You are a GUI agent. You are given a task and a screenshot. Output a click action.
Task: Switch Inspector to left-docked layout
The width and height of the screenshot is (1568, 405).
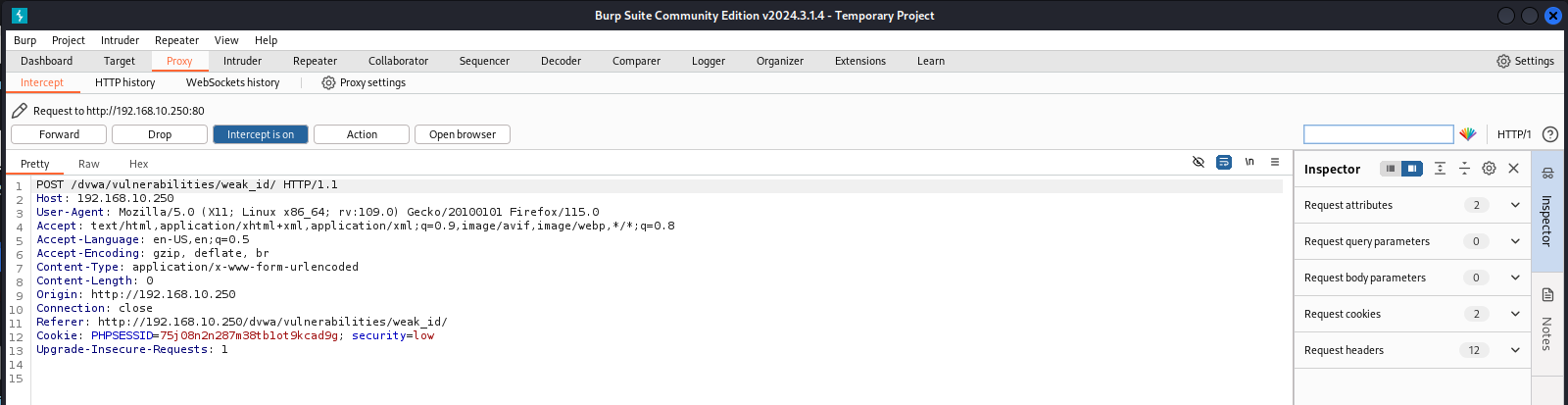[1390, 169]
